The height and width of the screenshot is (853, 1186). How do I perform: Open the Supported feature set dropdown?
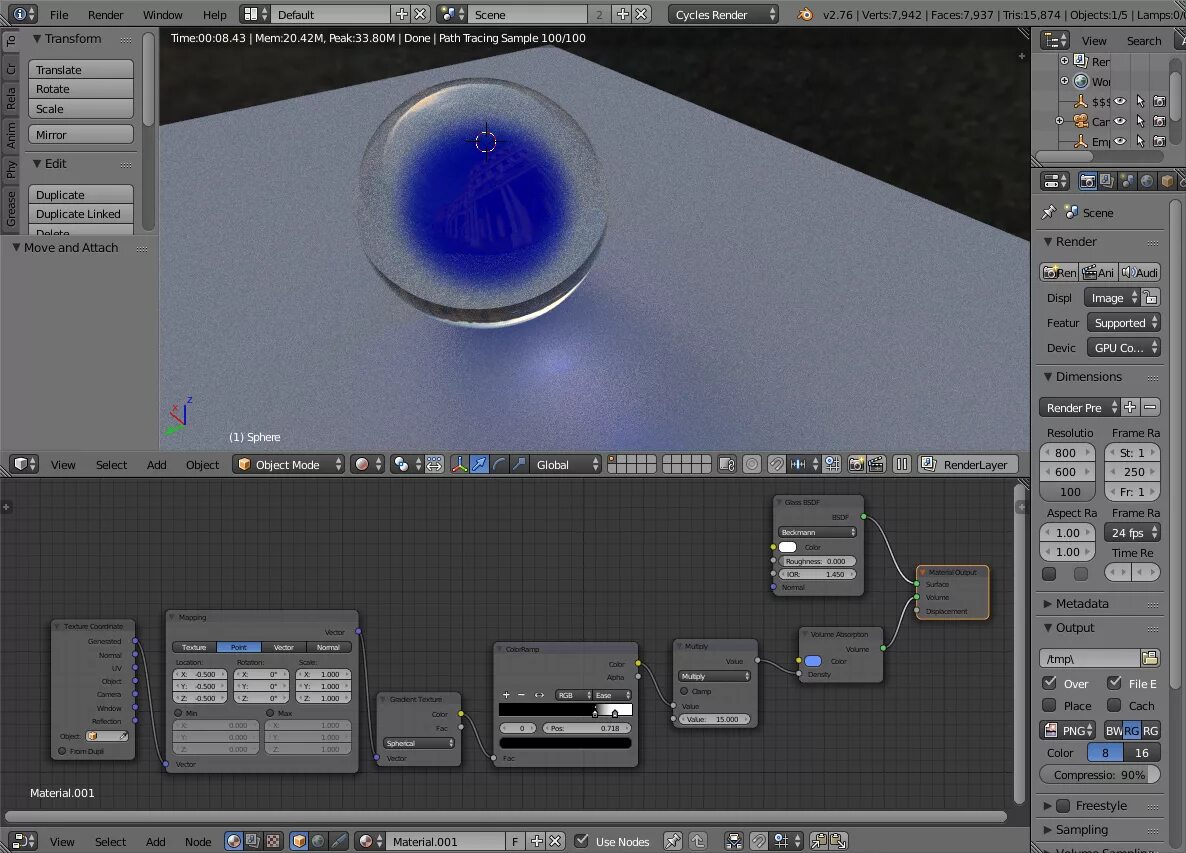1123,323
